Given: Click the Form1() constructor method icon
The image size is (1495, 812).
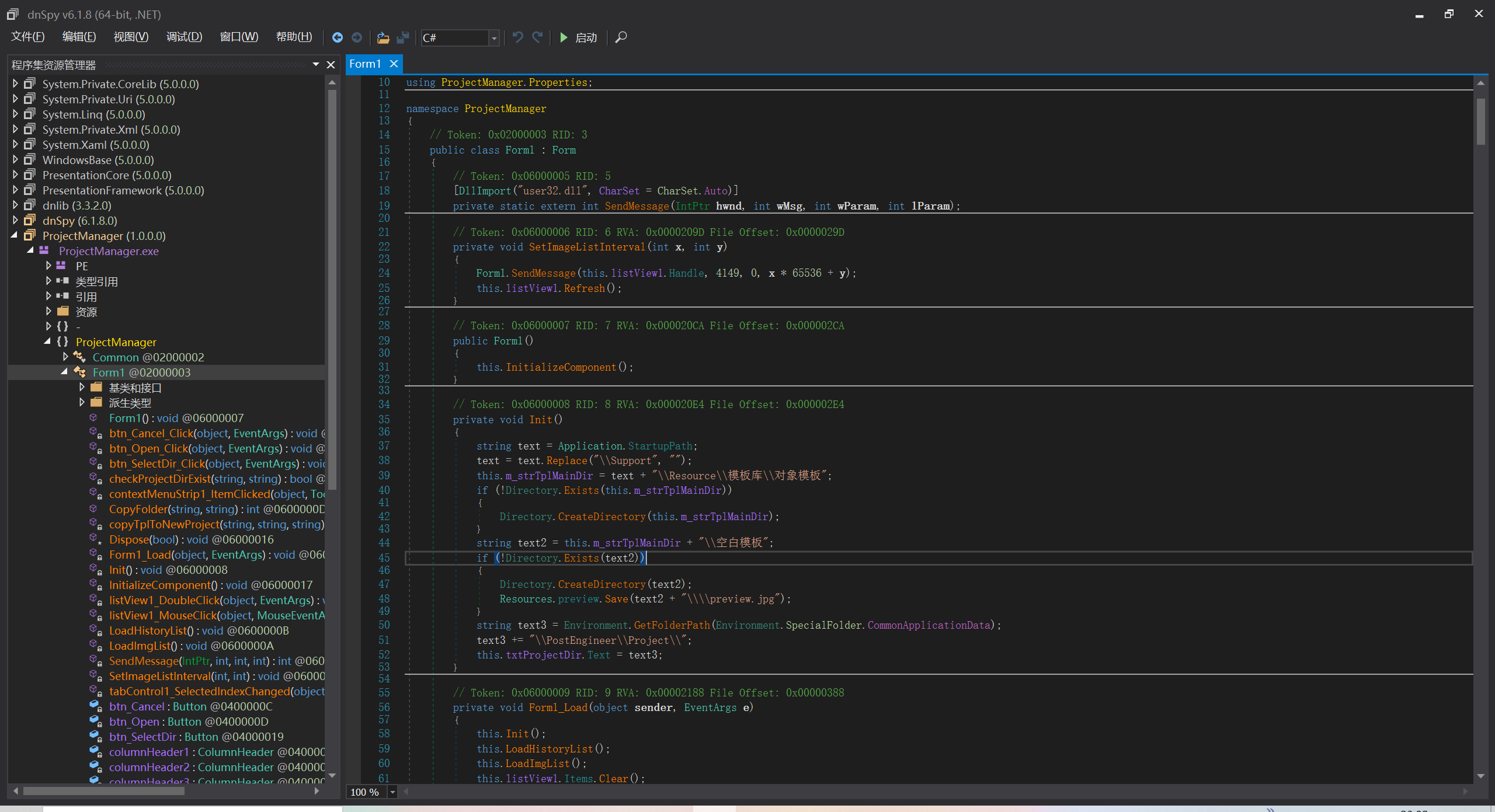Looking at the screenshot, I should point(93,417).
